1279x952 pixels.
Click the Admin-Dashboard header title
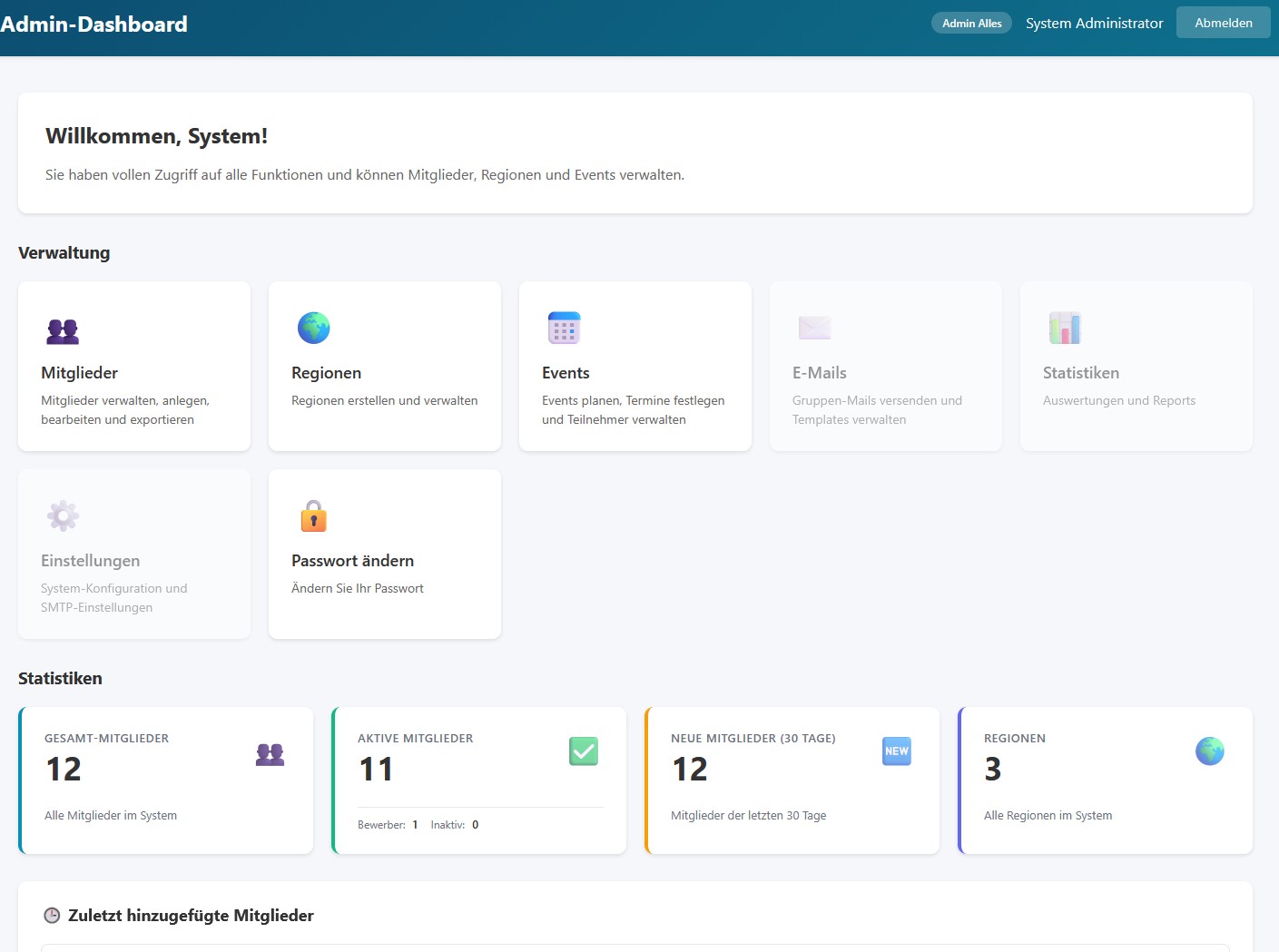click(x=94, y=25)
